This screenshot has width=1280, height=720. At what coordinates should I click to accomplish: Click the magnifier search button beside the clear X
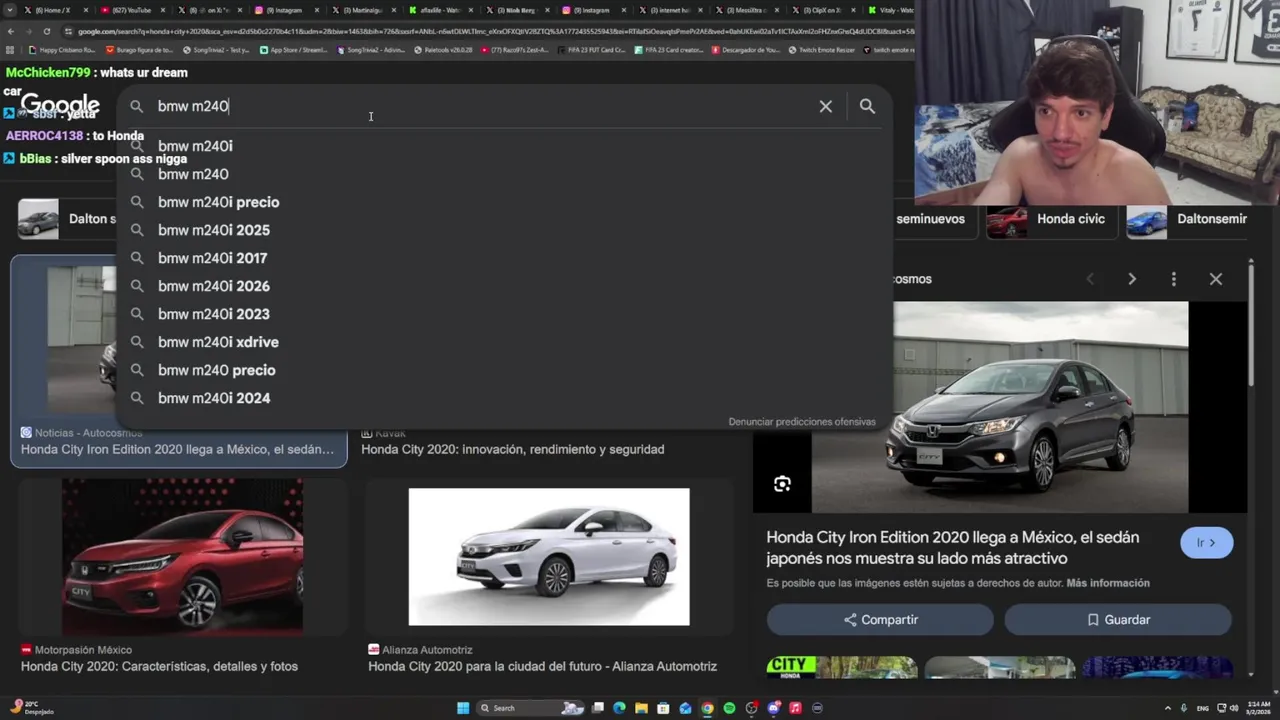click(867, 106)
